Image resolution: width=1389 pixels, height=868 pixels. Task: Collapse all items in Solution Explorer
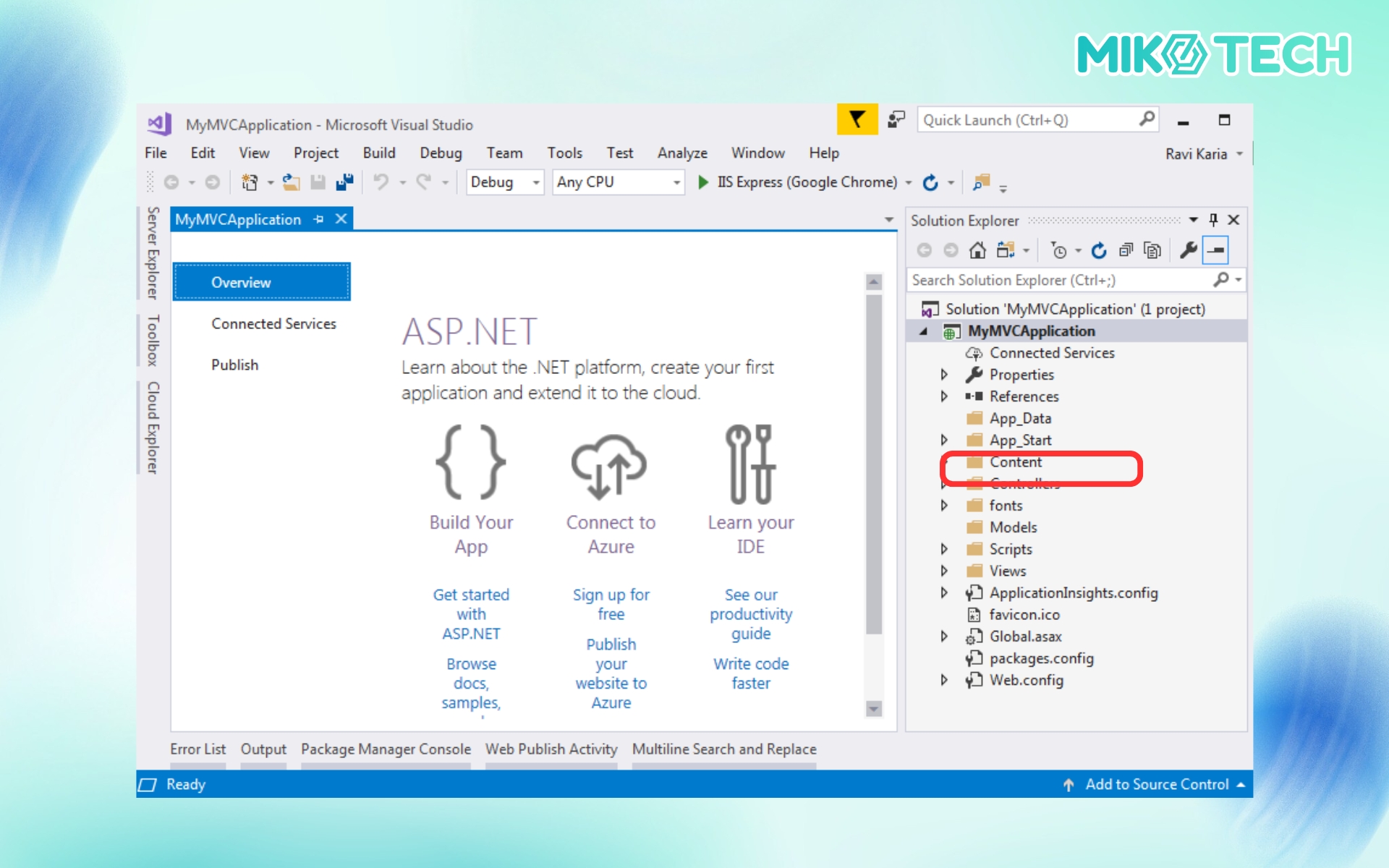(x=1126, y=250)
